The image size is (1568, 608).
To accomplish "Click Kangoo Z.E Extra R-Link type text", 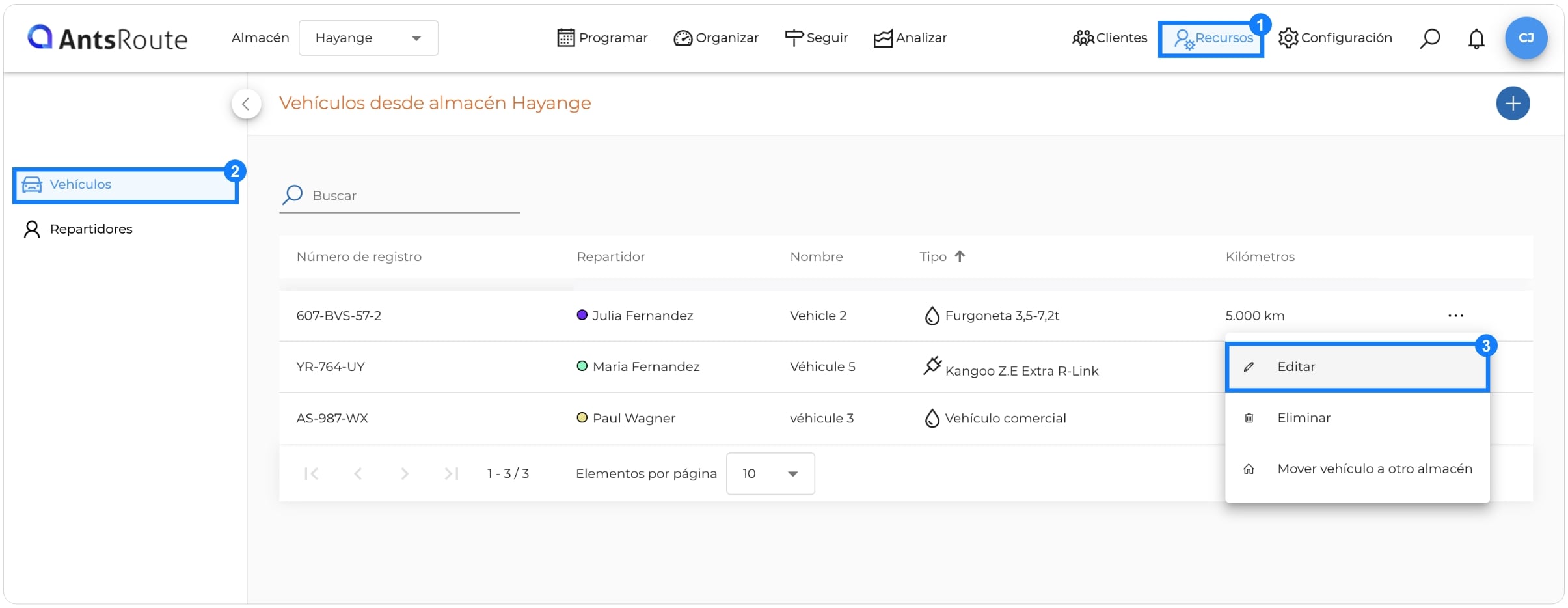I will pyautogui.click(x=1021, y=371).
